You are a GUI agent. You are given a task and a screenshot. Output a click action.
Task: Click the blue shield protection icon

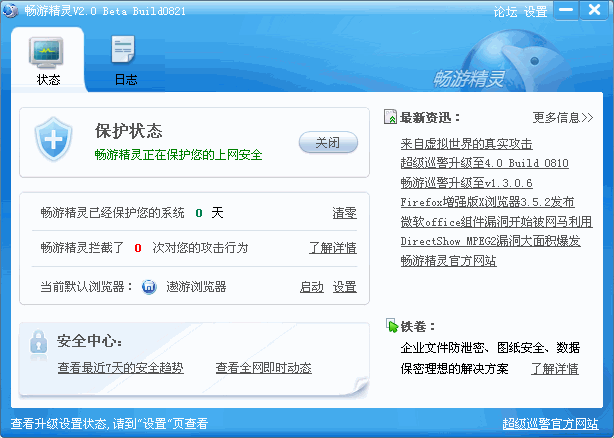[x=53, y=139]
